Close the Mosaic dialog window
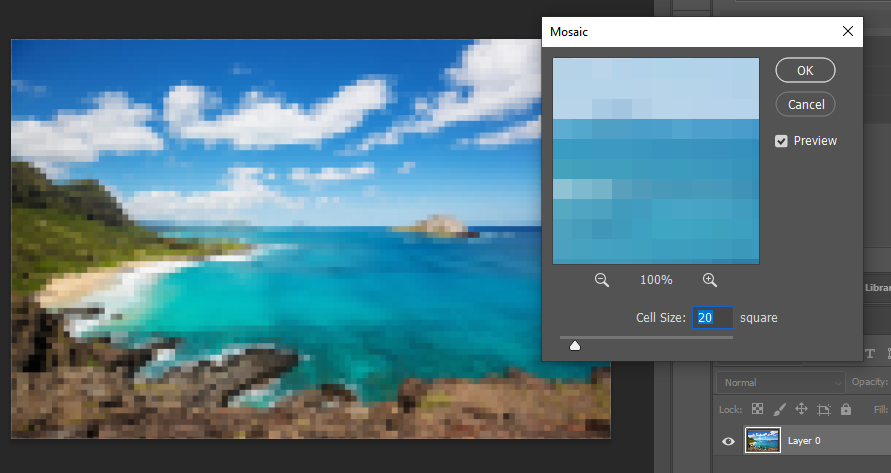The height and width of the screenshot is (473, 891). (x=849, y=32)
